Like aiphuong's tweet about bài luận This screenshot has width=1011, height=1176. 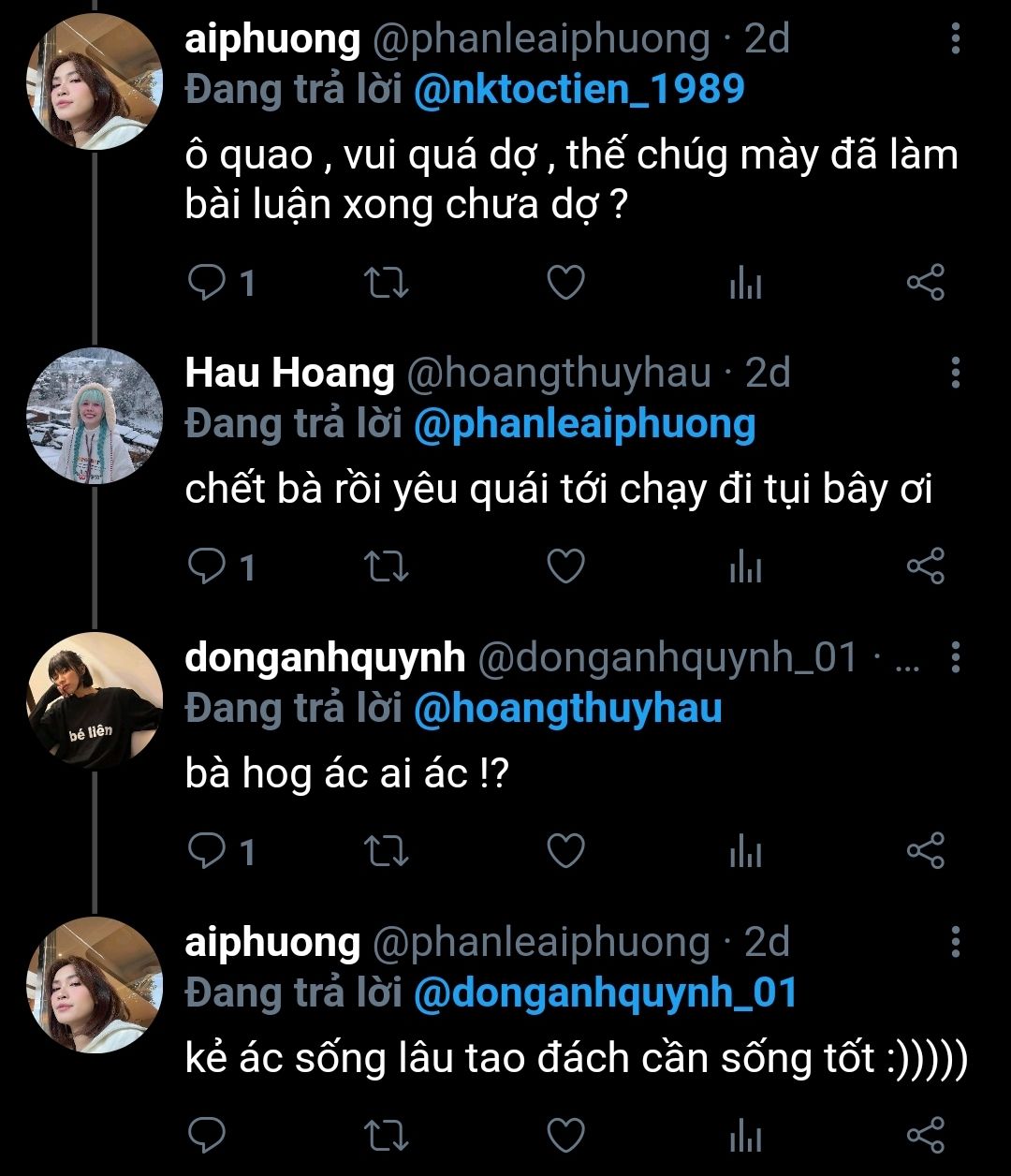(x=565, y=282)
